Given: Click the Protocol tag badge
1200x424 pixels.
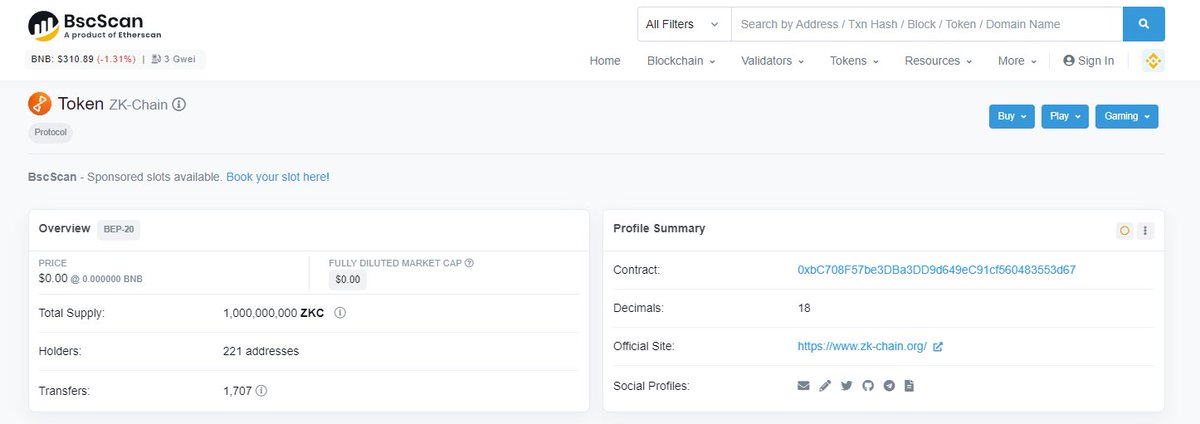Looking at the screenshot, I should [50, 132].
